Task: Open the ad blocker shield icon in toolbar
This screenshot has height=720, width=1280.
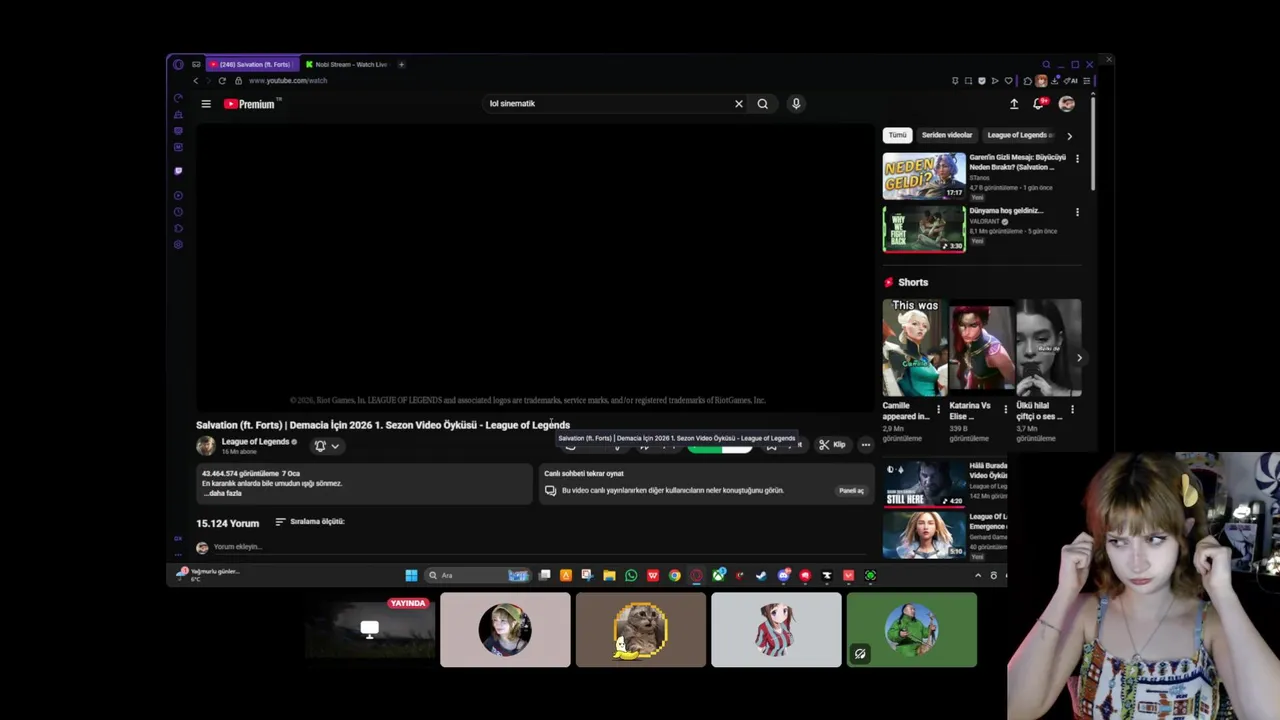Action: 982,81
